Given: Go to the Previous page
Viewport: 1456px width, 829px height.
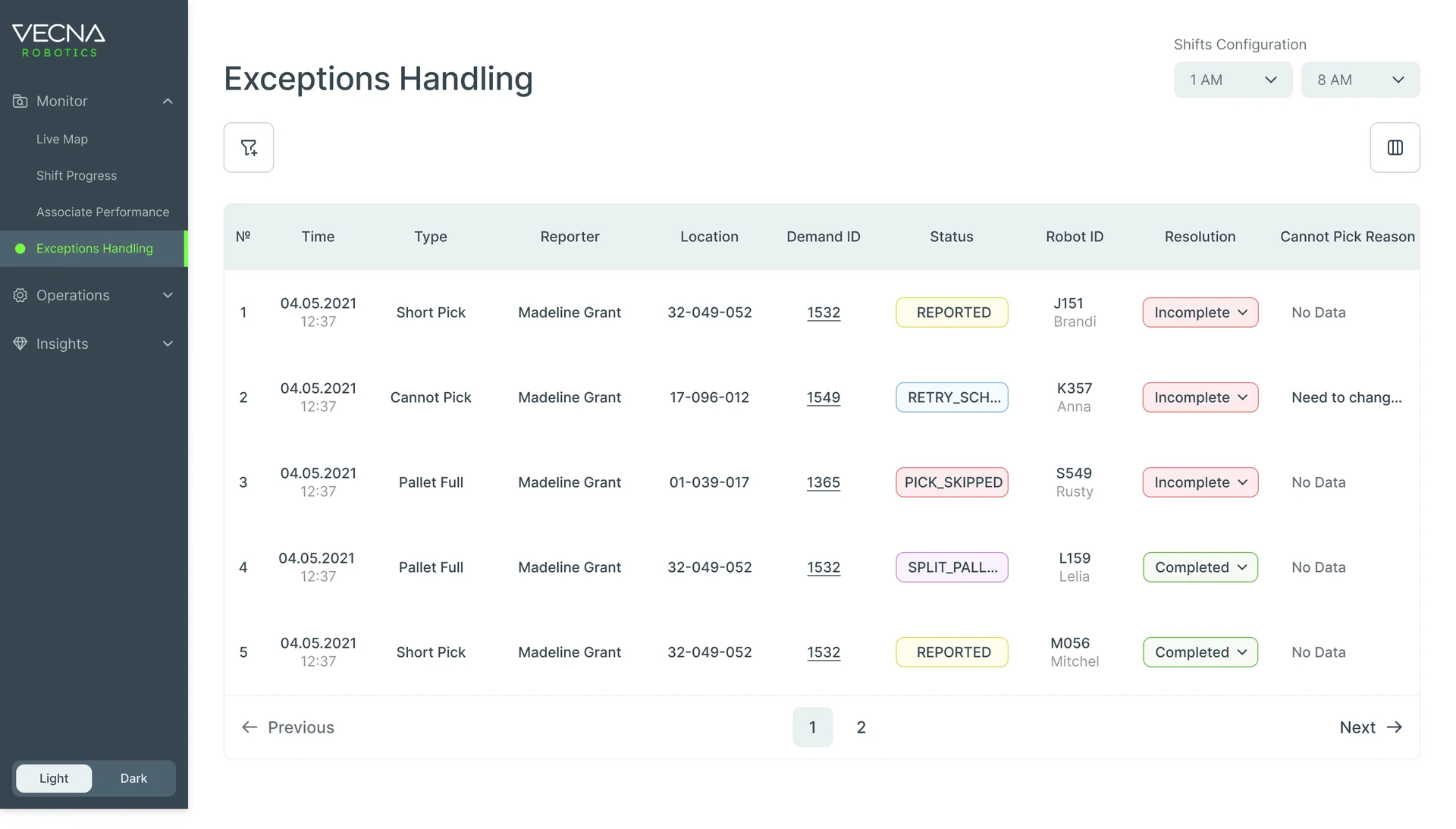Looking at the screenshot, I should click(288, 727).
